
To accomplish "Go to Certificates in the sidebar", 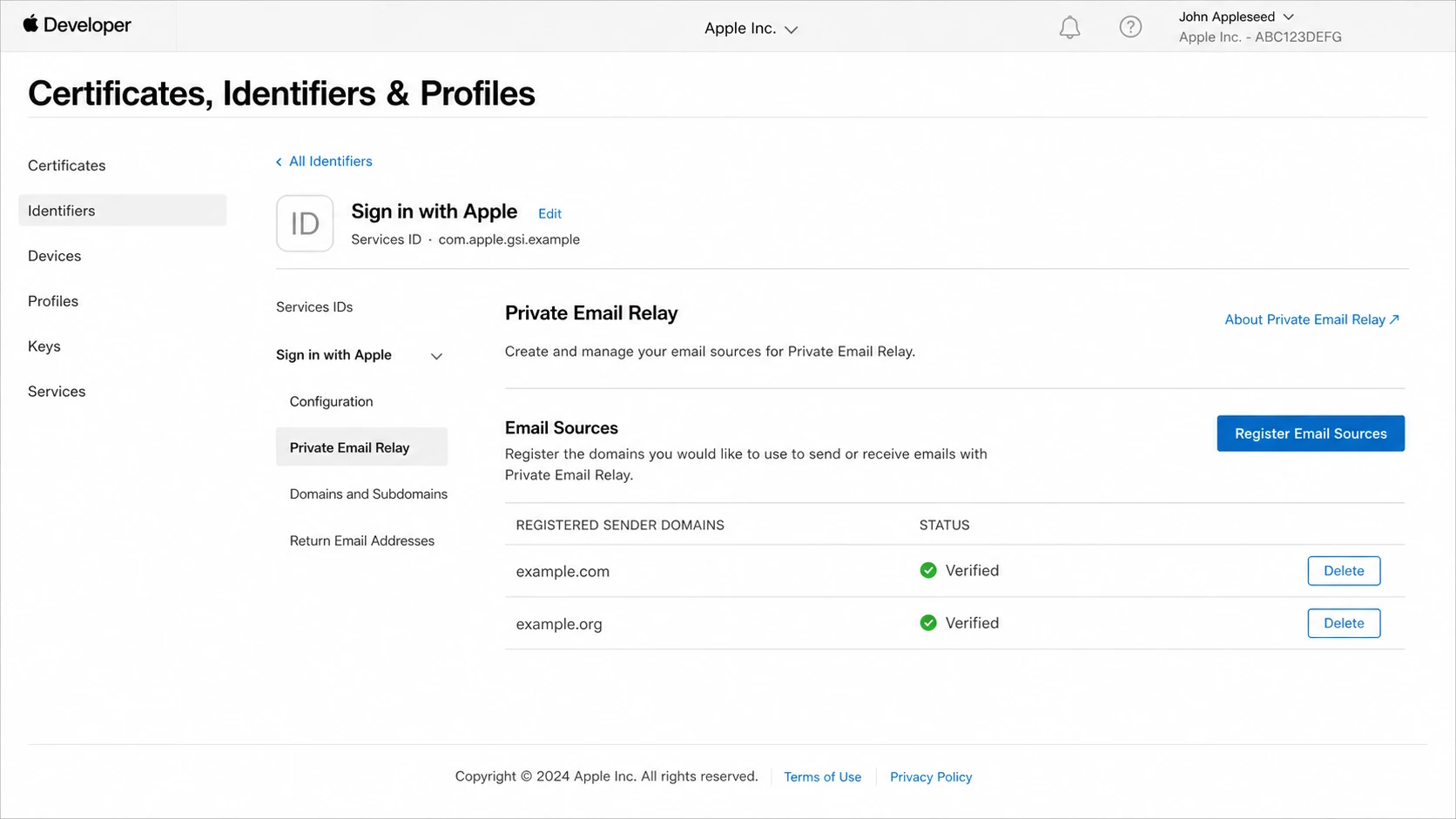I will (66, 165).
